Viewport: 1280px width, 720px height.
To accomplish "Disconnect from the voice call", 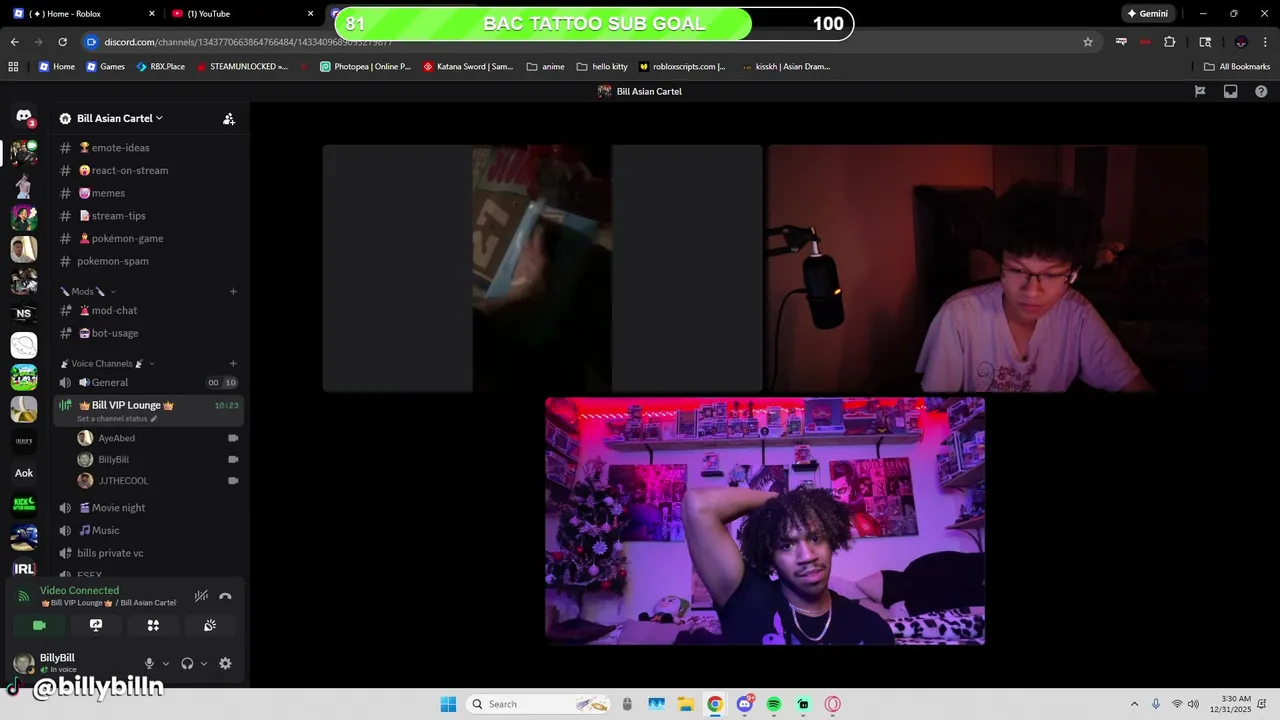I will click(x=225, y=596).
